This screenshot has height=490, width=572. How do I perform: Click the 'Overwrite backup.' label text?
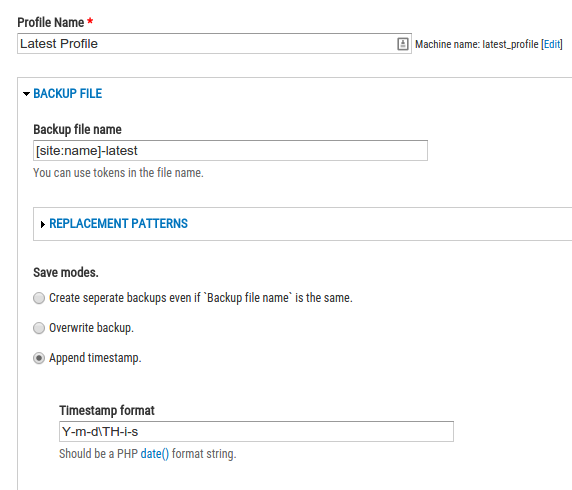click(92, 328)
